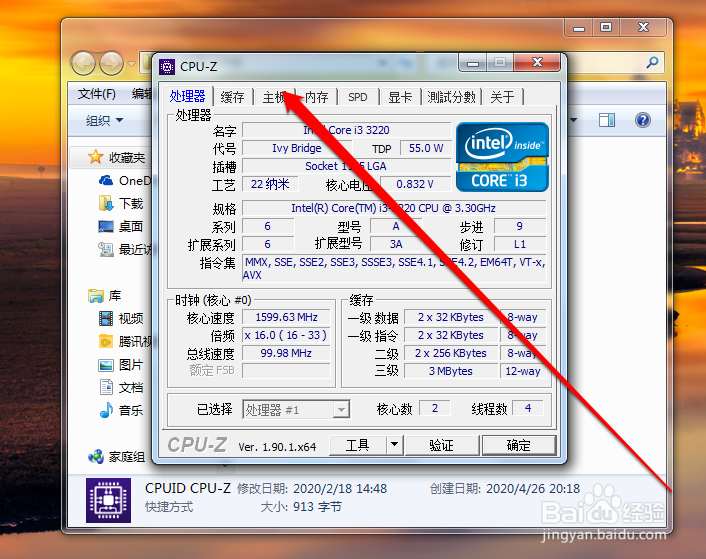The width and height of the screenshot is (706, 559).
Task: Open the recent places item 最近访问
Action: [x=125, y=249]
